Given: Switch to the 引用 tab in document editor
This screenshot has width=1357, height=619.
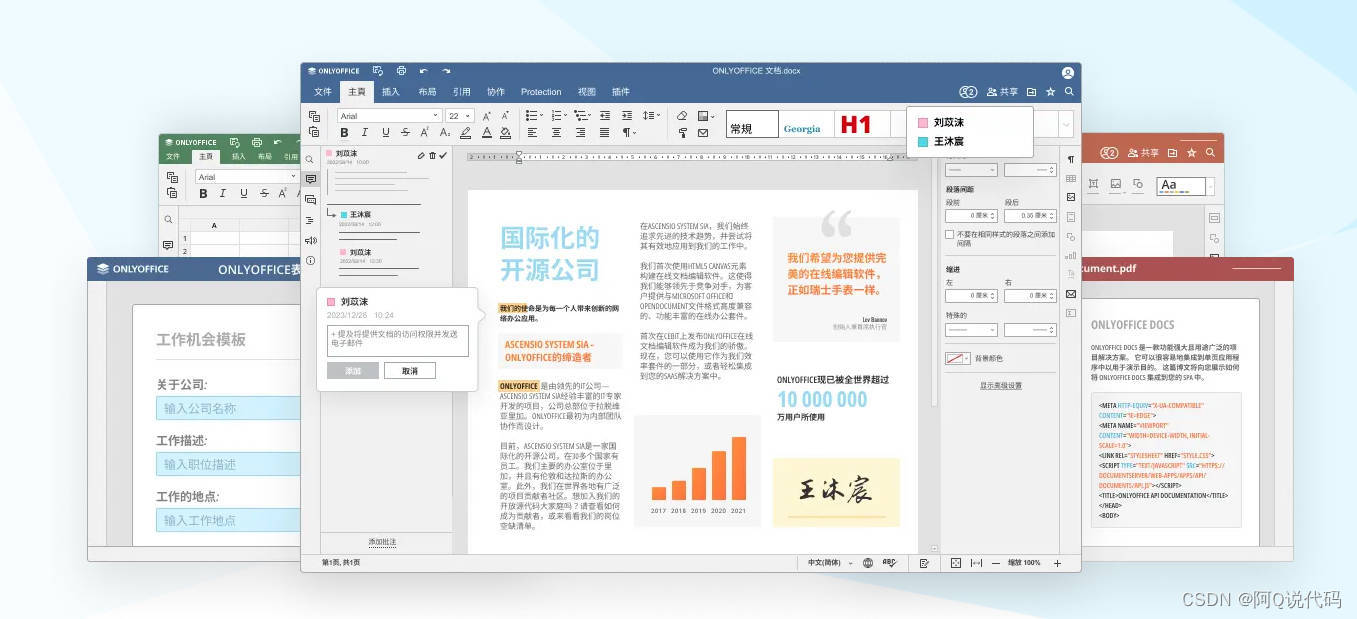Looking at the screenshot, I should (x=461, y=92).
